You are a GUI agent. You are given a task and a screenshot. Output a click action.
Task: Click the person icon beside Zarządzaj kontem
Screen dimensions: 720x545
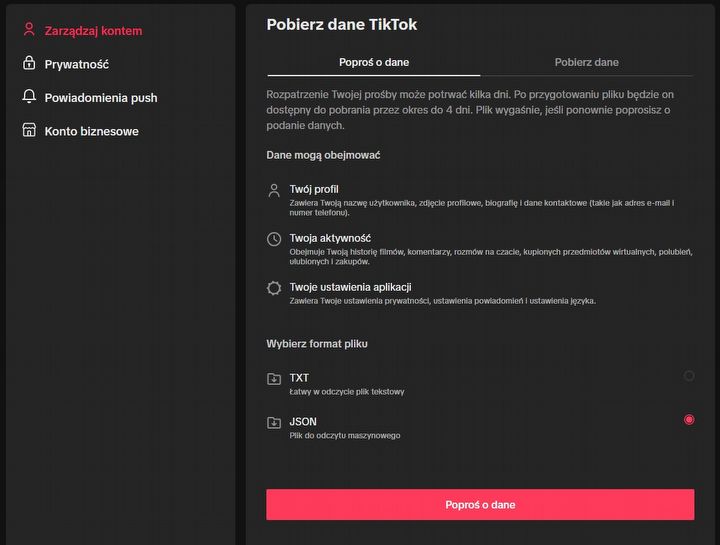(x=29, y=30)
